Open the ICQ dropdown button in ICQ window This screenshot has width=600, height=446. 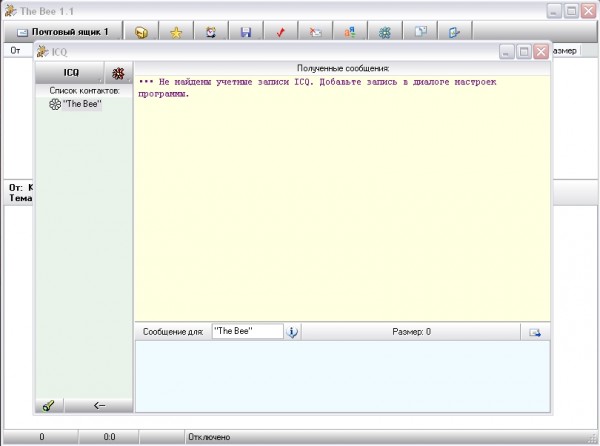[70, 73]
